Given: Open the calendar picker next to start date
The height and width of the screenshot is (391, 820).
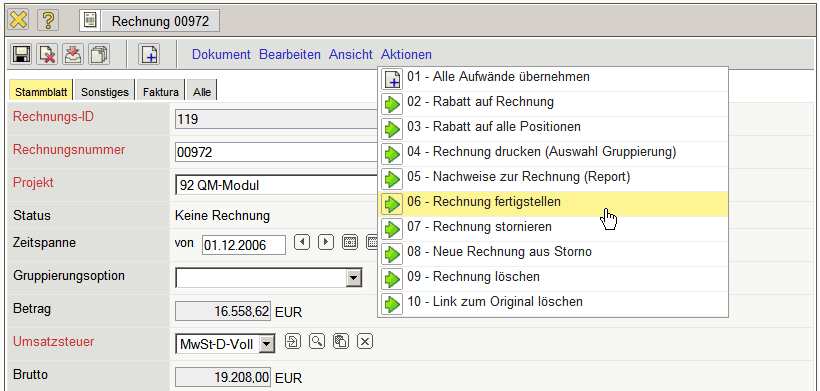Looking at the screenshot, I should point(350,243).
